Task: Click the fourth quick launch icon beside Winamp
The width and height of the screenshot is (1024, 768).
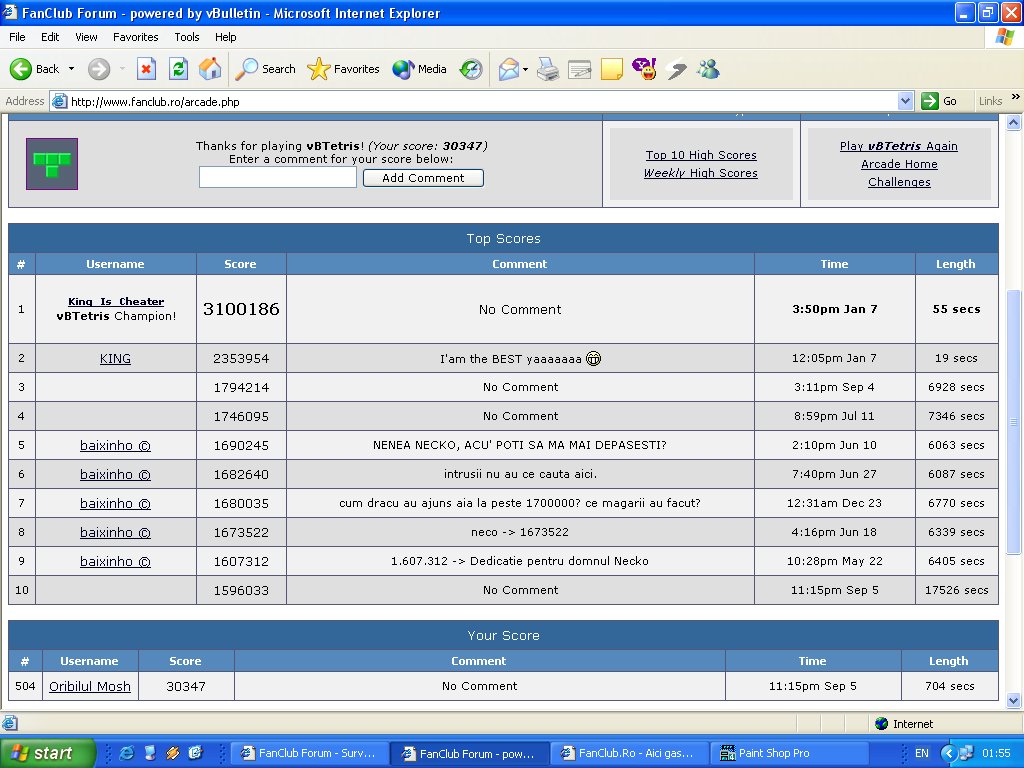Action: pos(195,753)
